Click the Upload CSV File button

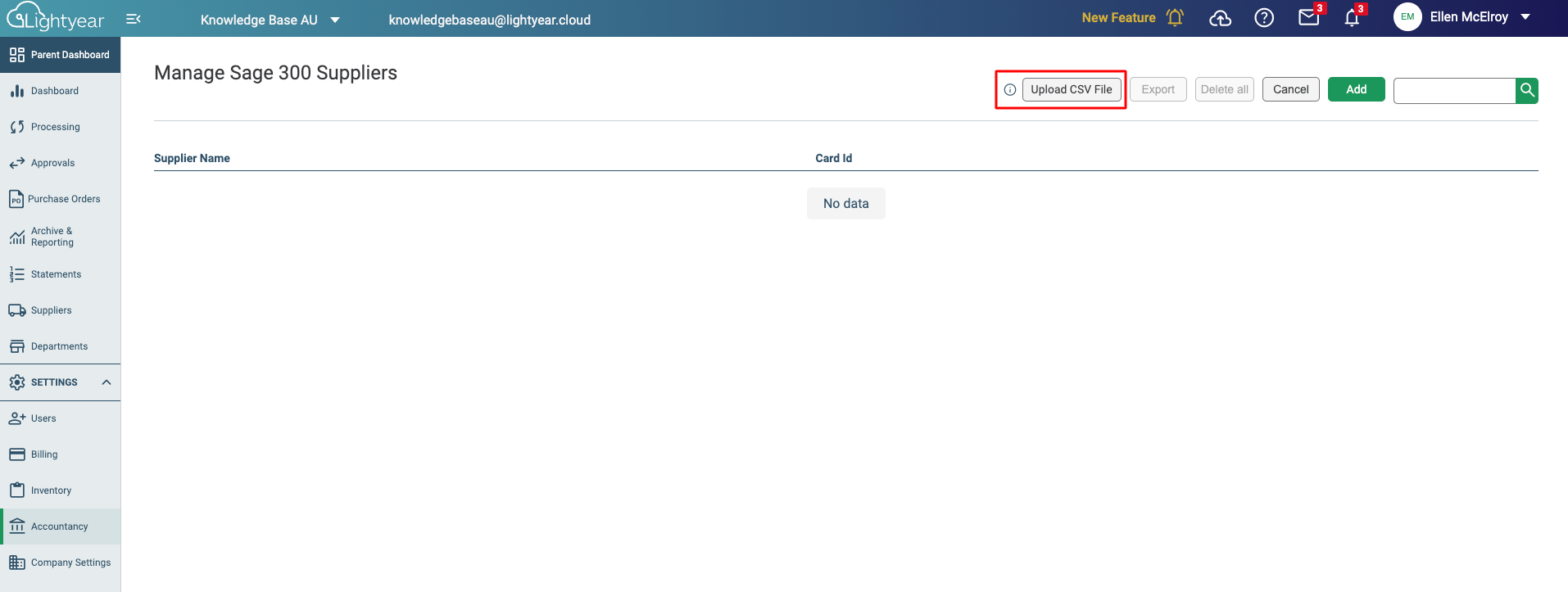1072,89
